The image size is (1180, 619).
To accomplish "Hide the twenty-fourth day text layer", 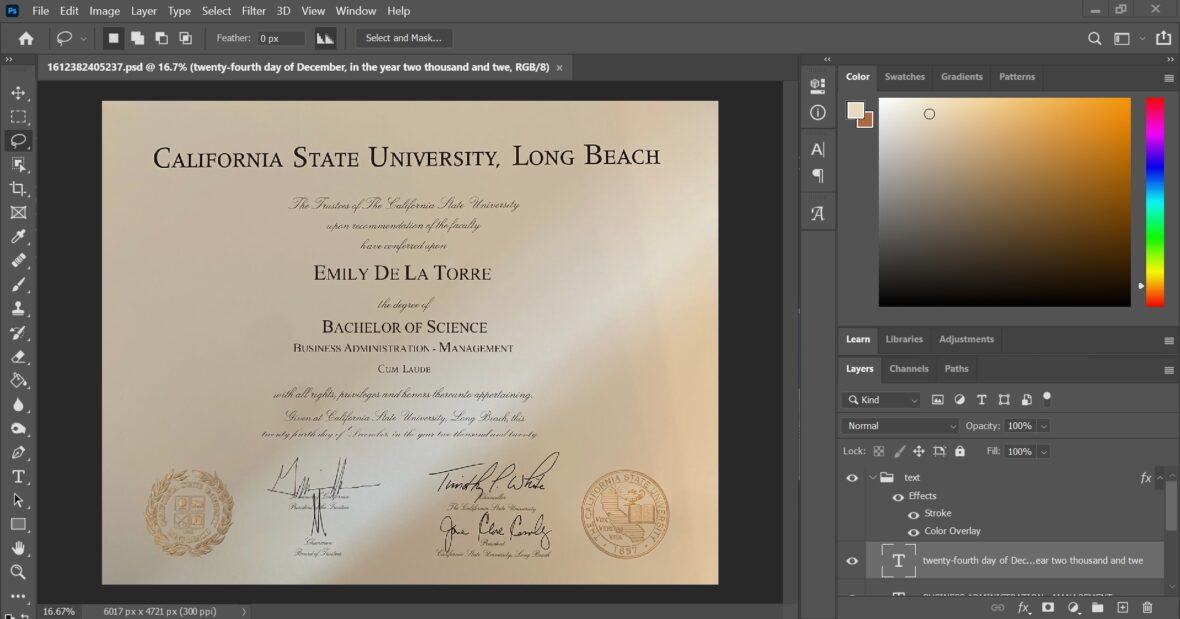I will [852, 561].
